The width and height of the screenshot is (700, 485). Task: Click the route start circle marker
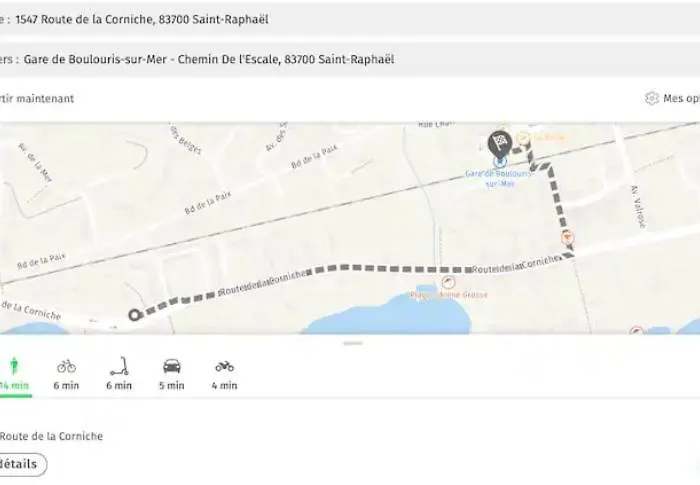tap(134, 315)
